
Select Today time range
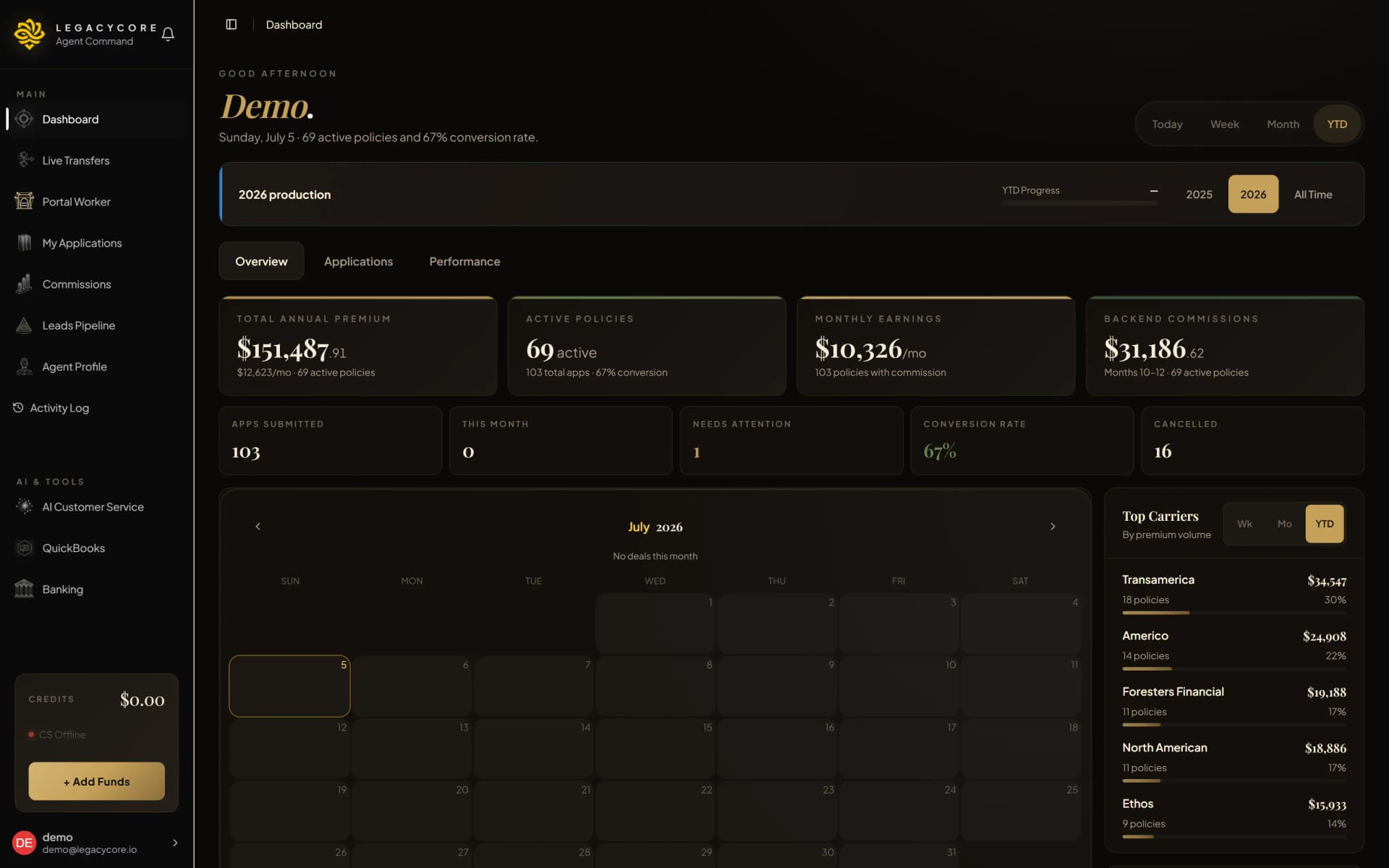[1167, 124]
